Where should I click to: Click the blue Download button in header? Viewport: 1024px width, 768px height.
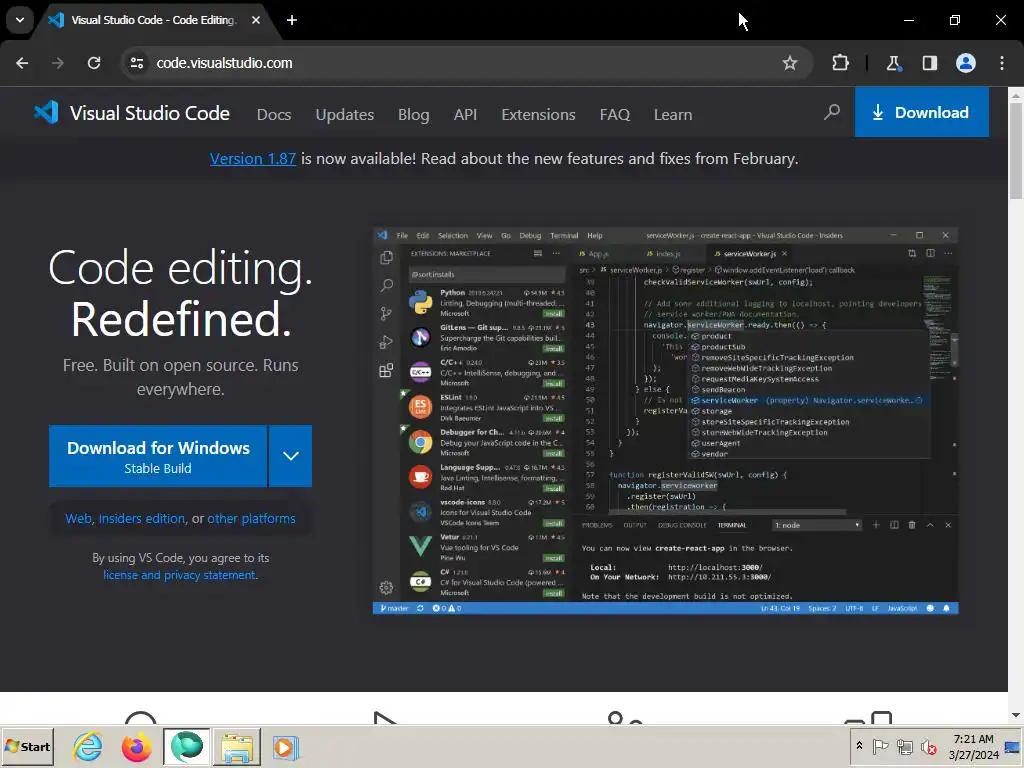[921, 112]
